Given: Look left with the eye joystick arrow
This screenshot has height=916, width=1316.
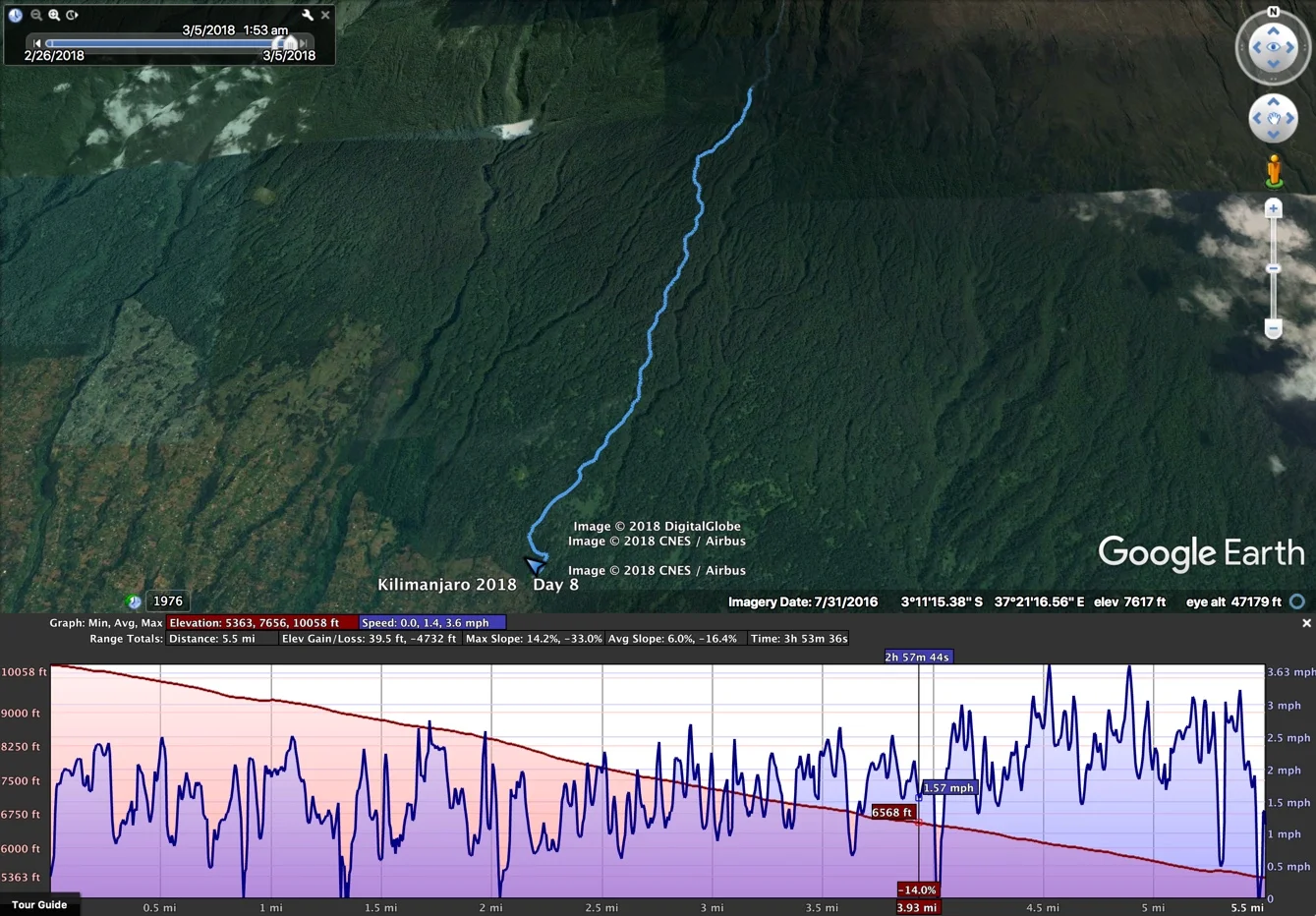Looking at the screenshot, I should pos(1255,47).
